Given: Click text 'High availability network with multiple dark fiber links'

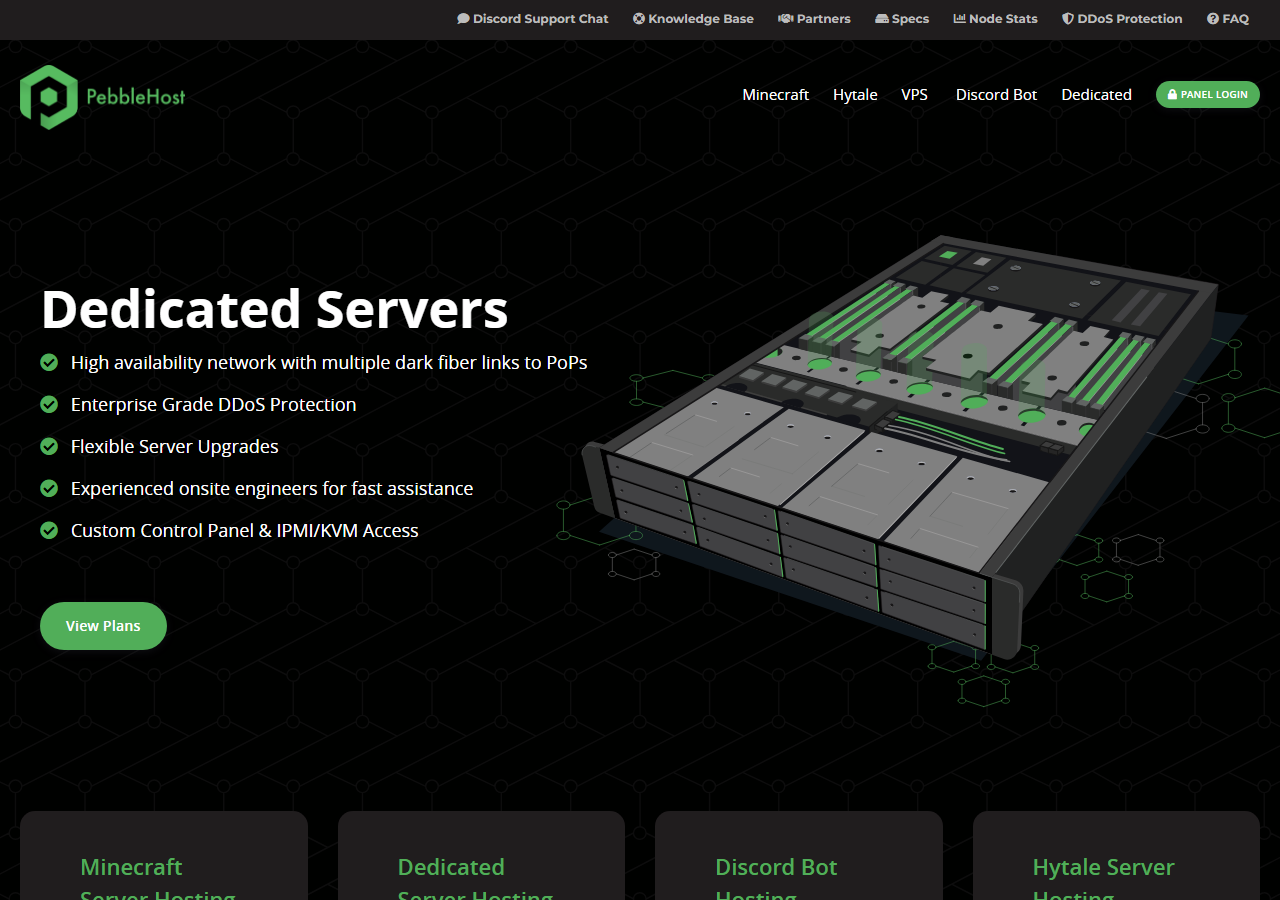Looking at the screenshot, I should click(329, 362).
